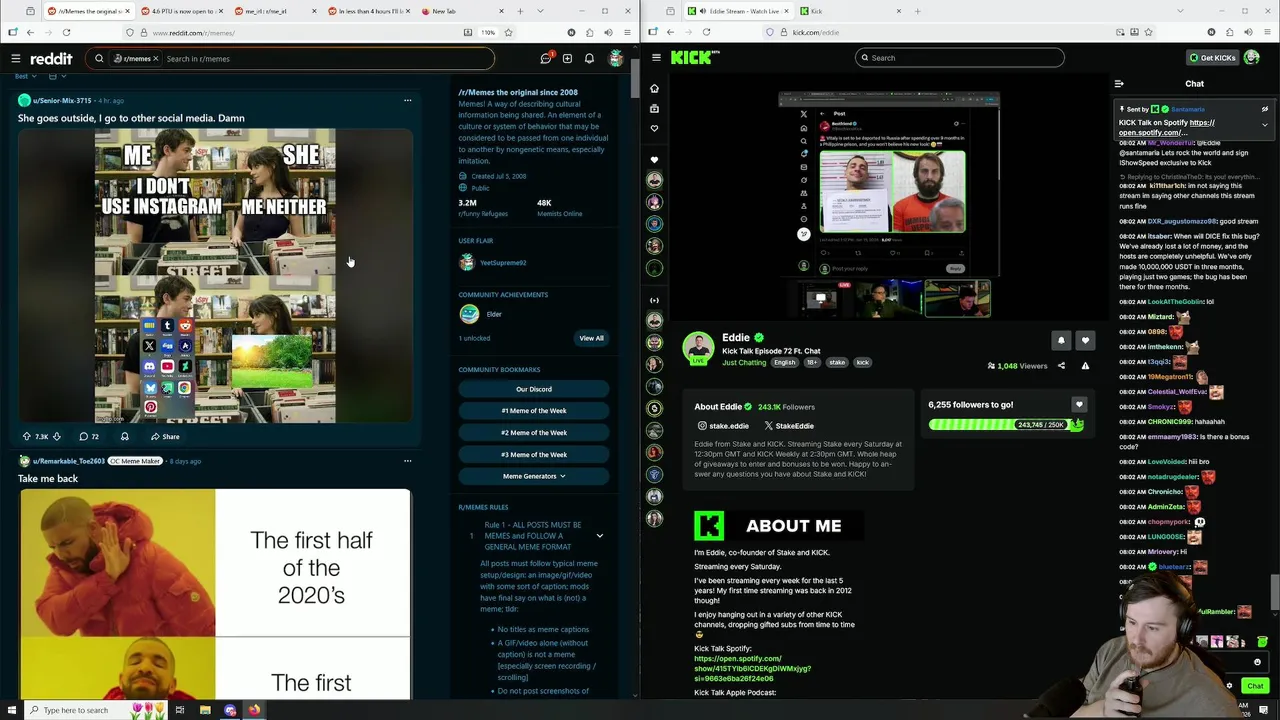Click the 110% zoom indicator
Screen dimensions: 1280x720
coord(488,32)
